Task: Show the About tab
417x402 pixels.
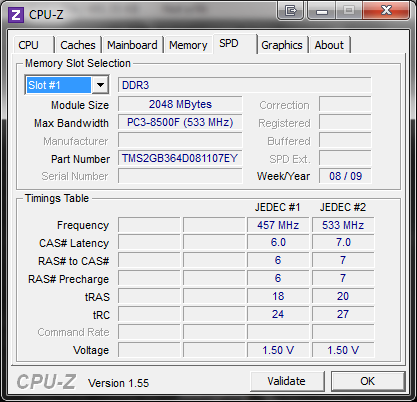Action: [329, 45]
